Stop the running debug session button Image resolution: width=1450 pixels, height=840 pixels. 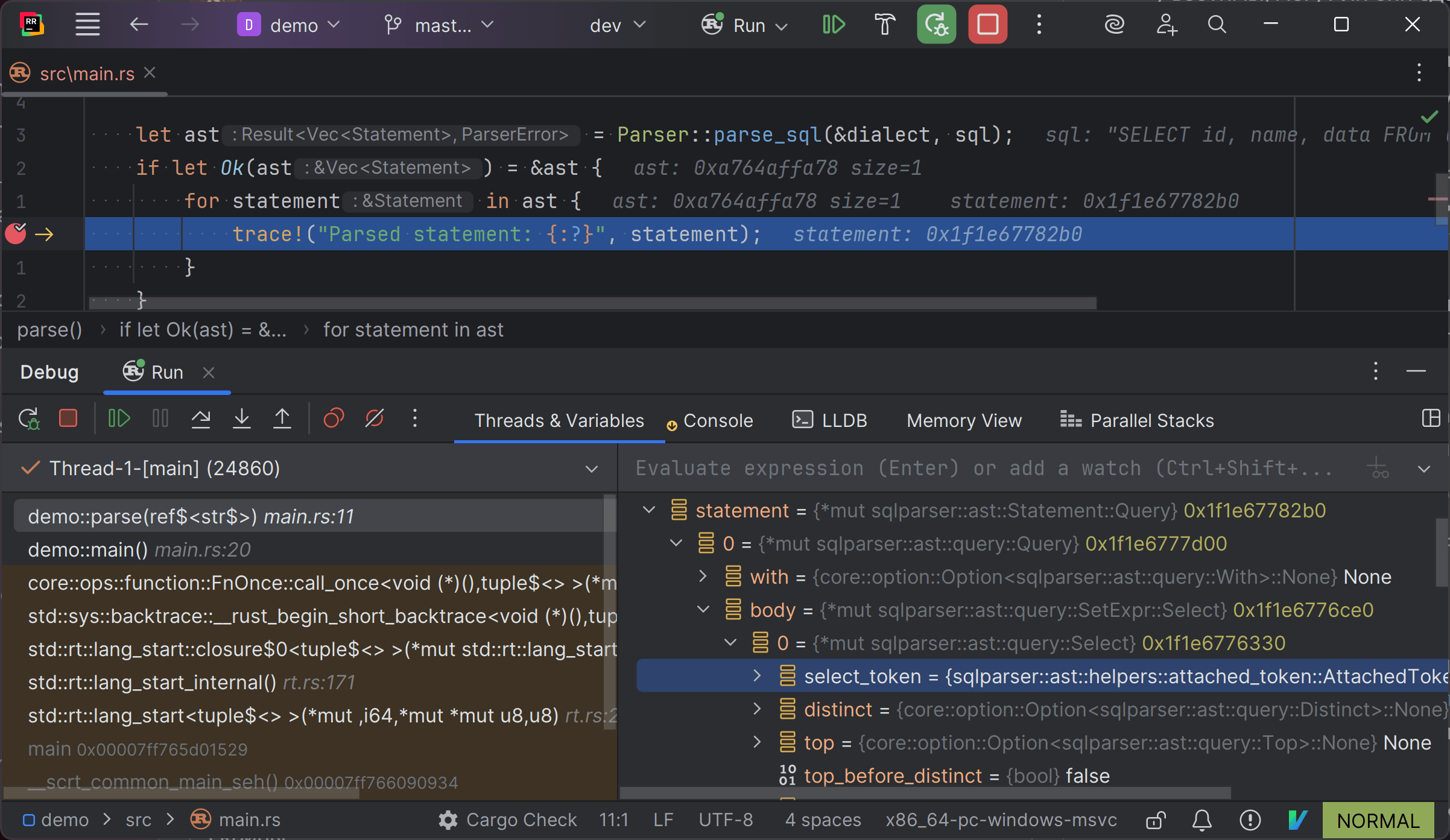coord(987,25)
